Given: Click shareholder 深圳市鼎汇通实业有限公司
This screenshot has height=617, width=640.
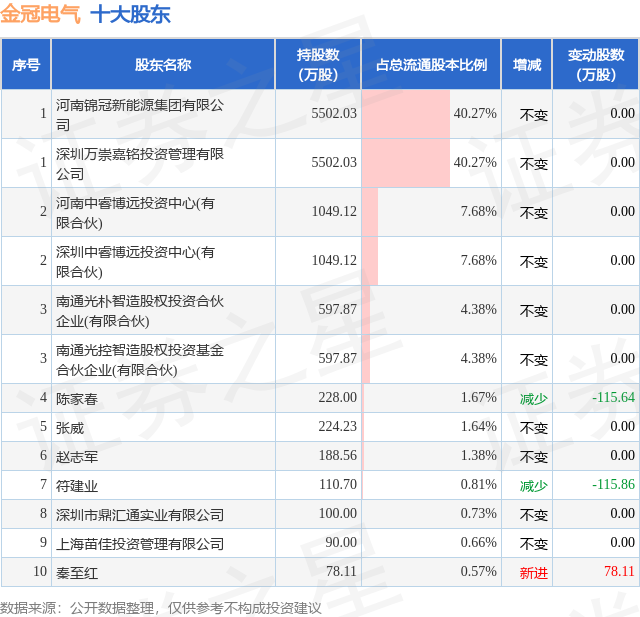Looking at the screenshot, I should pyautogui.click(x=140, y=515).
